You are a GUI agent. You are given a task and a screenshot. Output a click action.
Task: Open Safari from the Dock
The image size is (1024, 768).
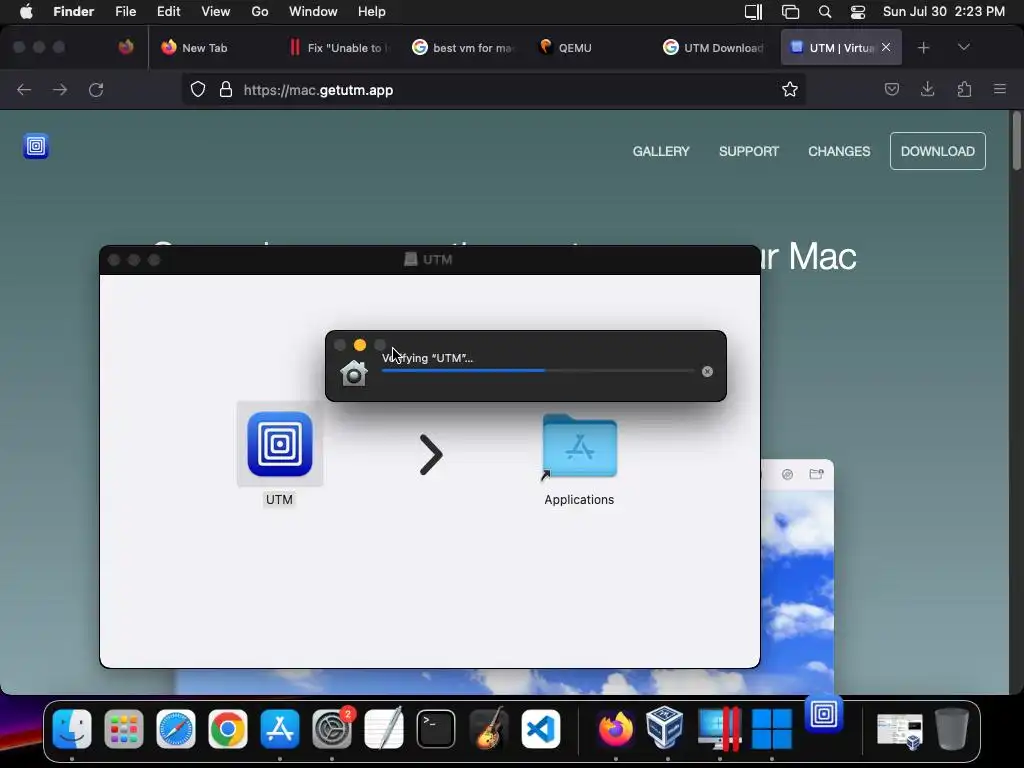(x=176, y=729)
